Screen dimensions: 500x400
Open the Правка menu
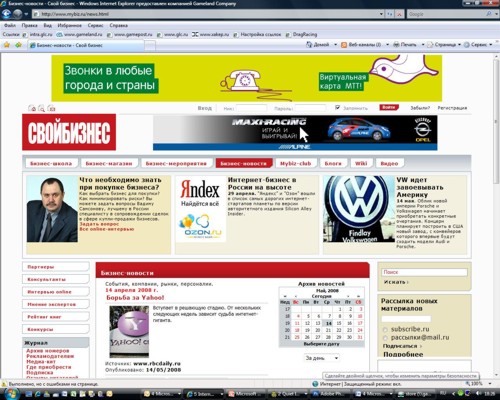click(29, 25)
